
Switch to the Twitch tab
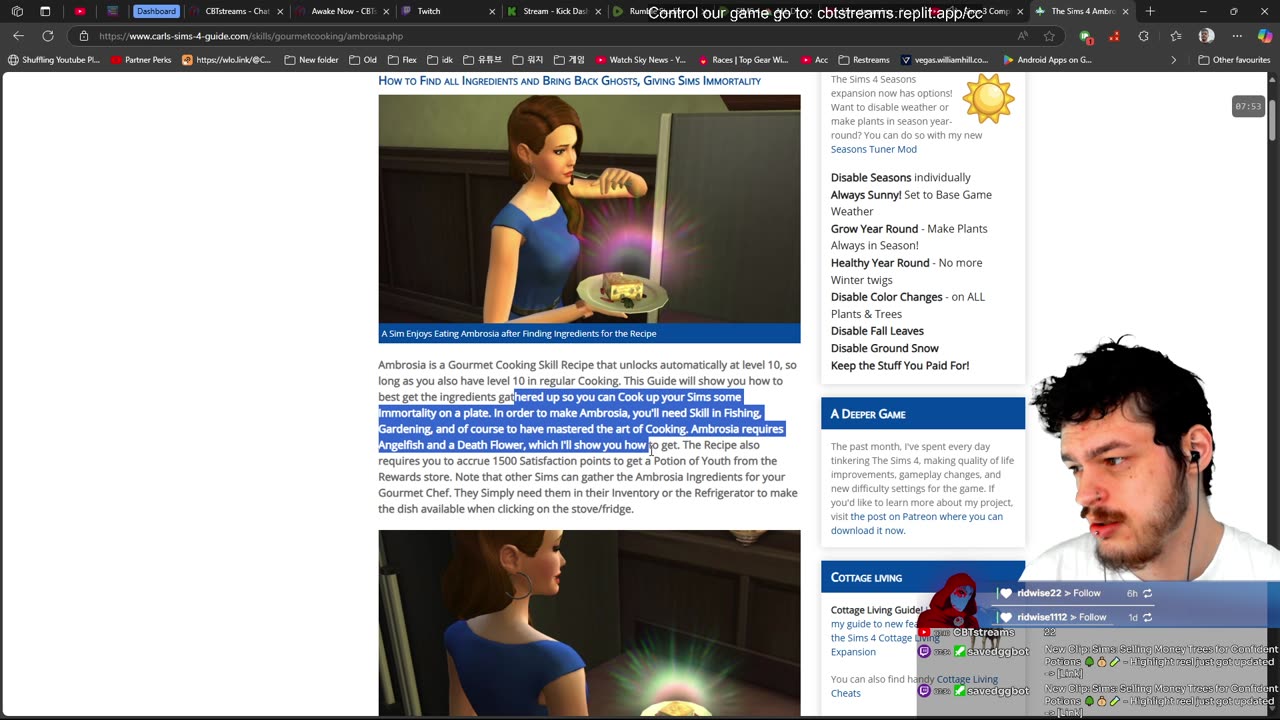pos(448,11)
